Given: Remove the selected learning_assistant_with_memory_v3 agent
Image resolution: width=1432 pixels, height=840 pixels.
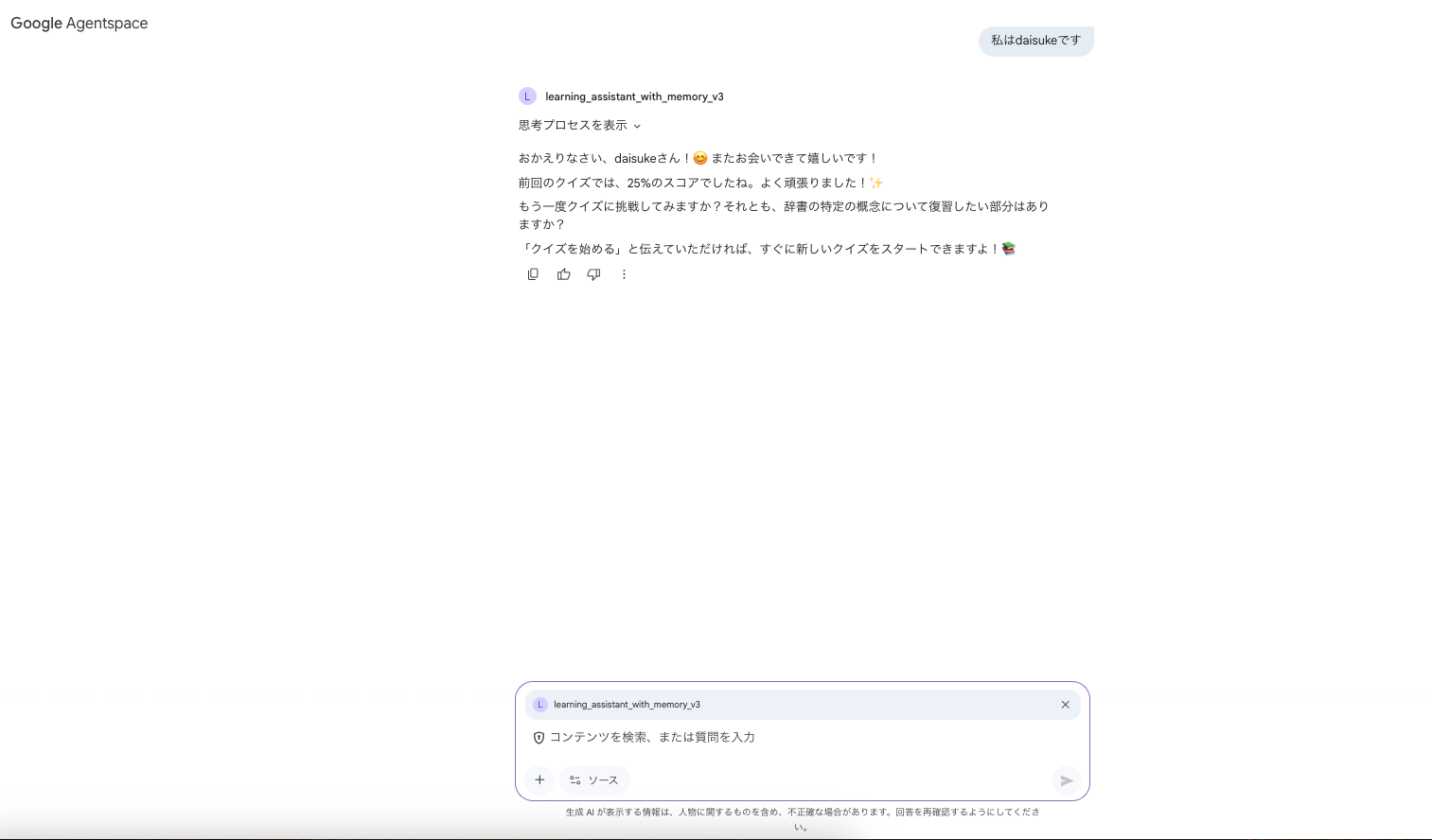Looking at the screenshot, I should pyautogui.click(x=1065, y=704).
